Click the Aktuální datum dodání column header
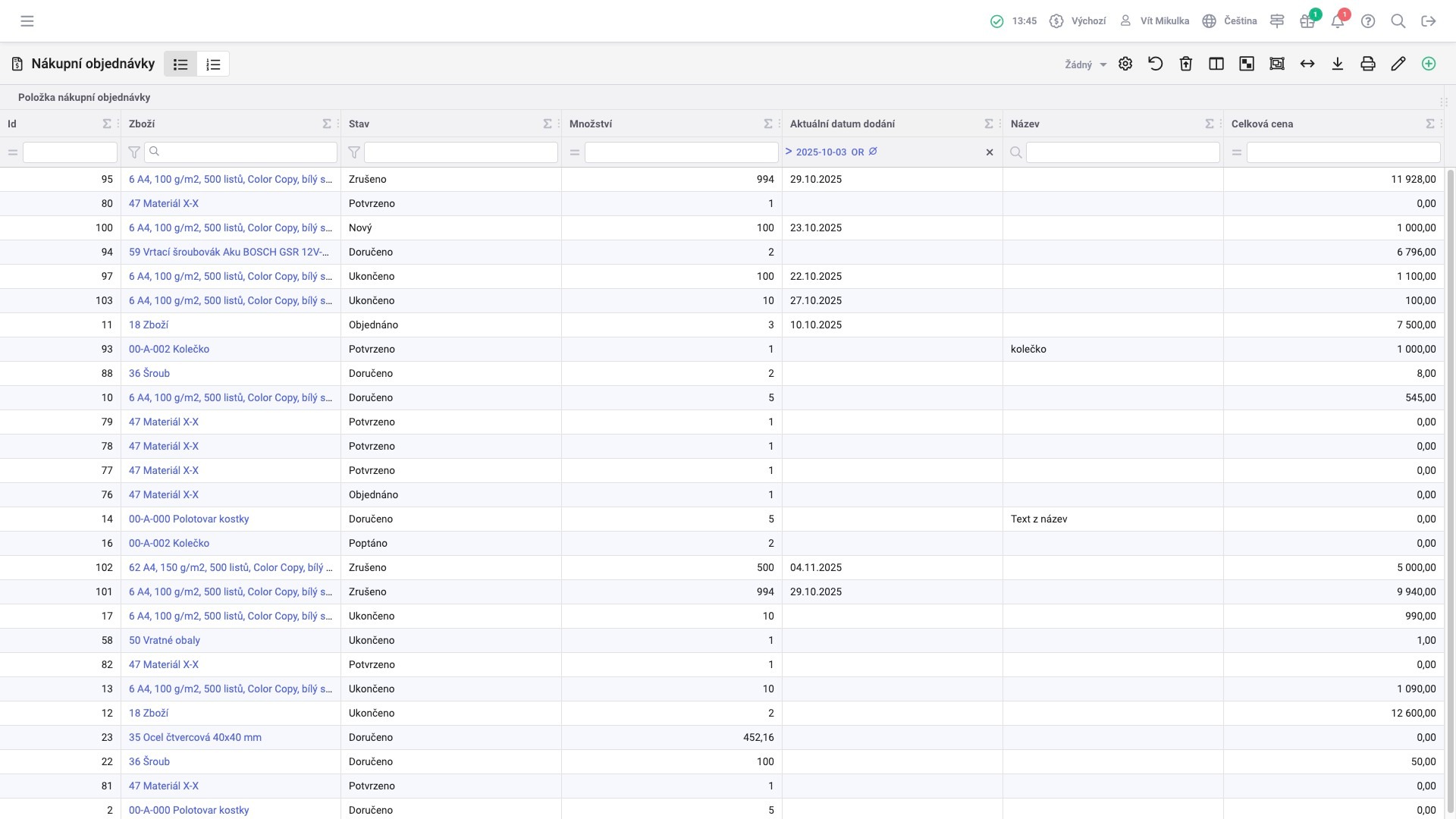Viewport: 1456px width, 819px height. coord(843,124)
